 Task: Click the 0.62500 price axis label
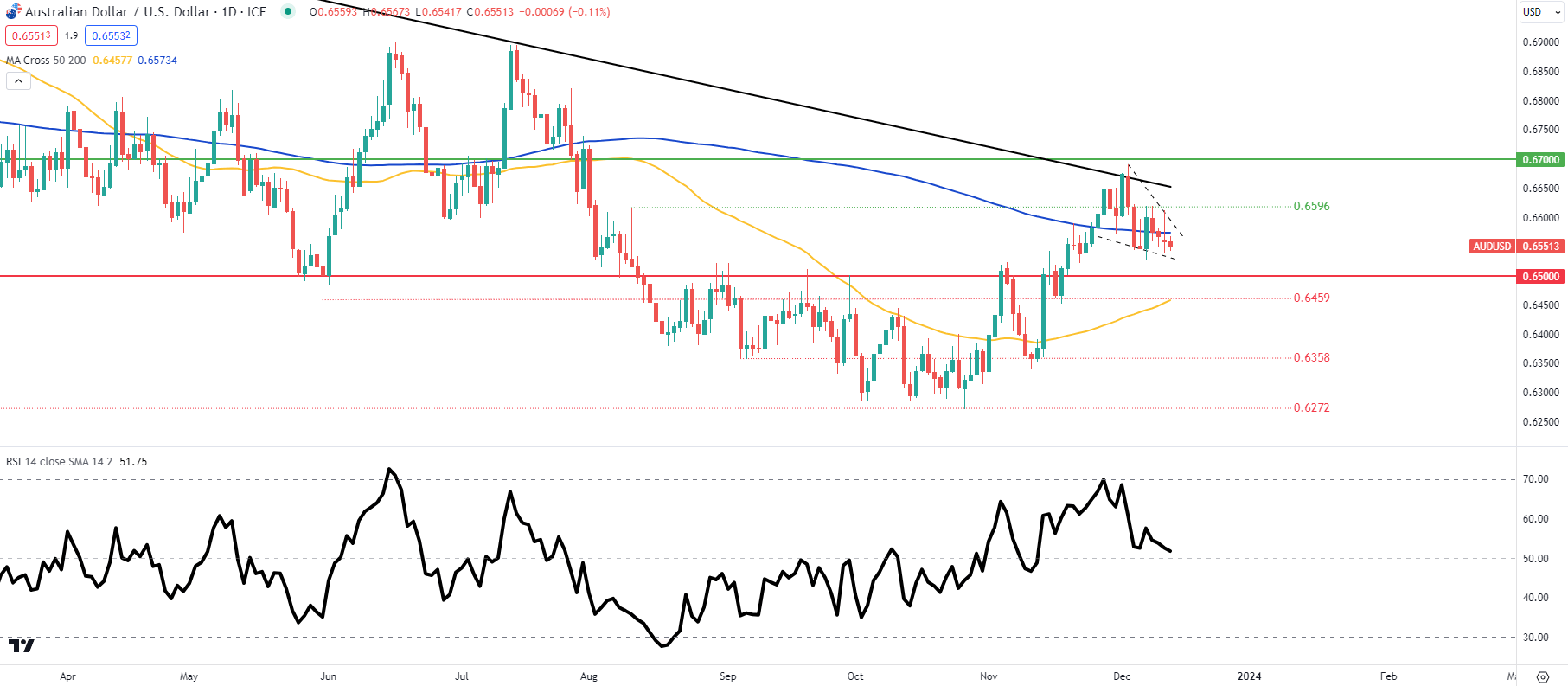pyautogui.click(x=1541, y=422)
